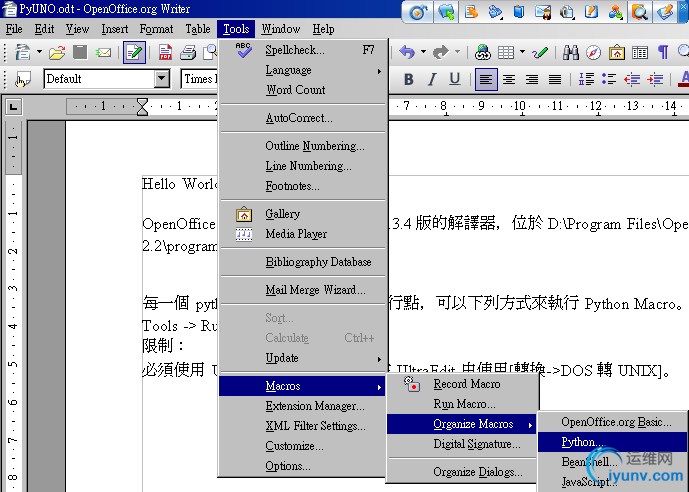Click the Document as E-mail icon

point(103,53)
